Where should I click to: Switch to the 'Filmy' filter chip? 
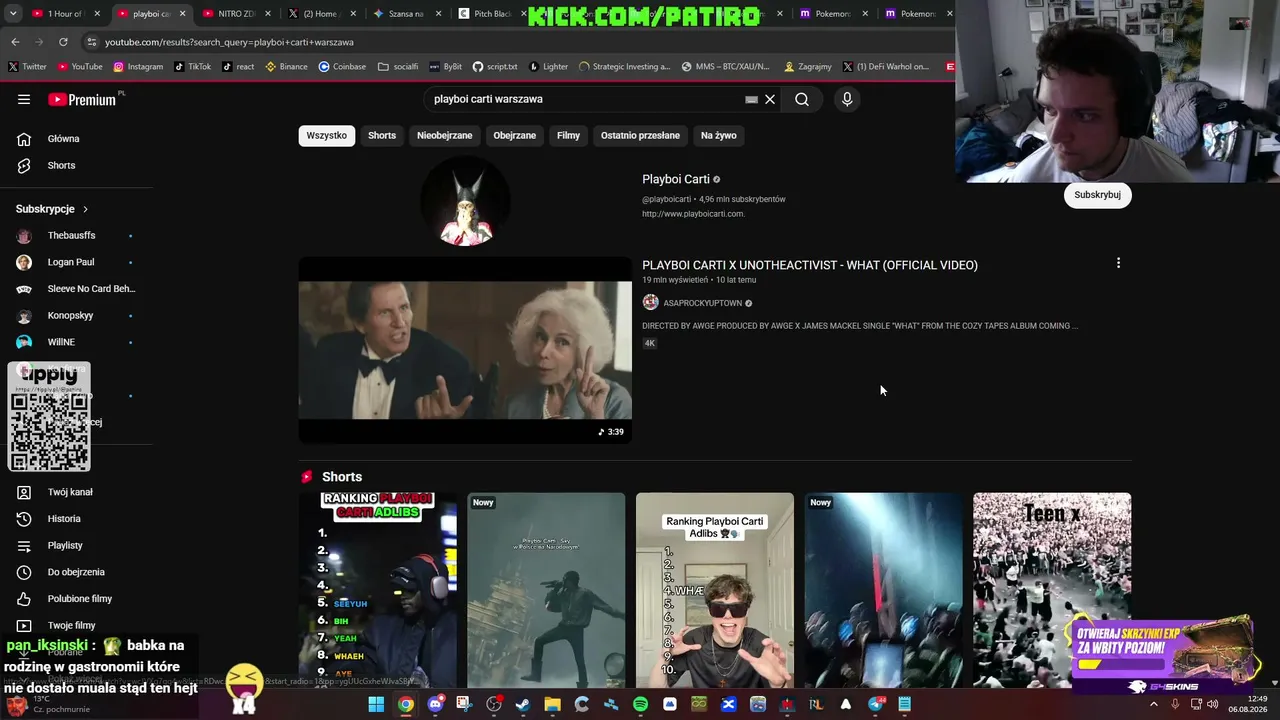click(x=569, y=135)
